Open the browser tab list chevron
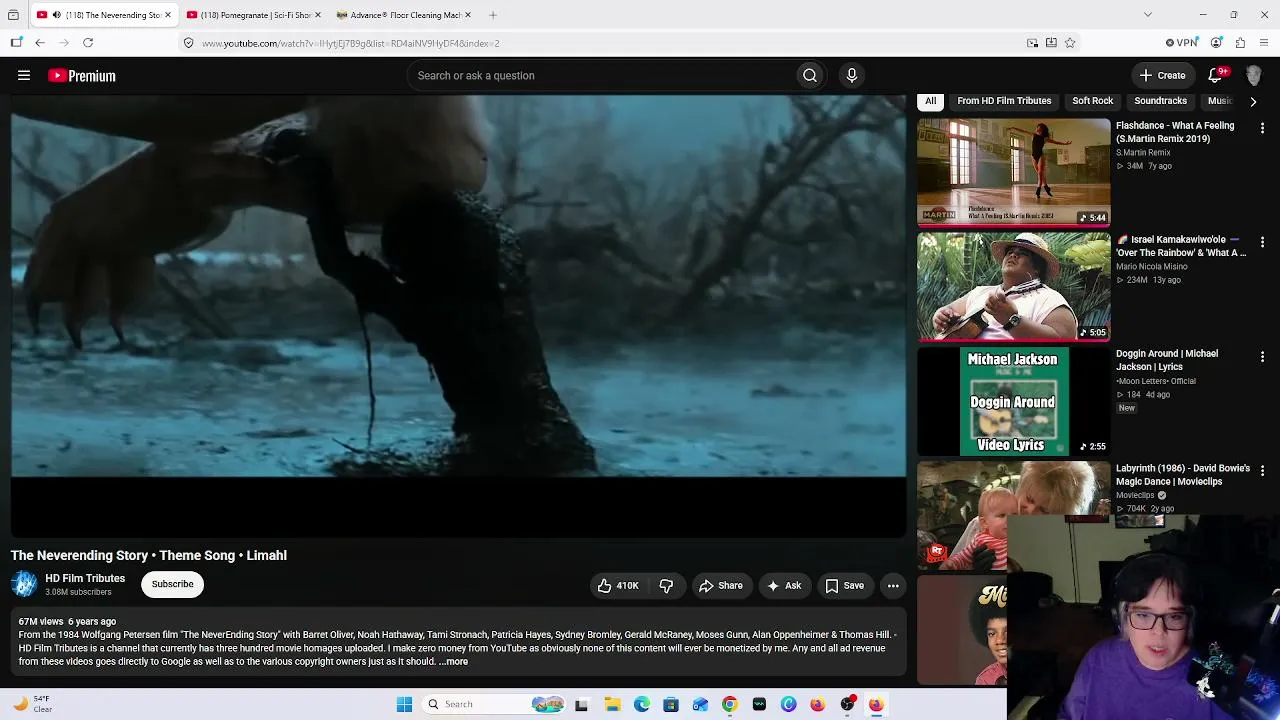 click(x=1148, y=15)
